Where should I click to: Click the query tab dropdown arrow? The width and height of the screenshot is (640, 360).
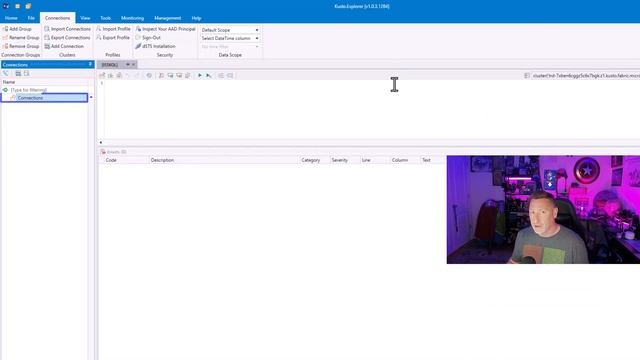(128, 64)
